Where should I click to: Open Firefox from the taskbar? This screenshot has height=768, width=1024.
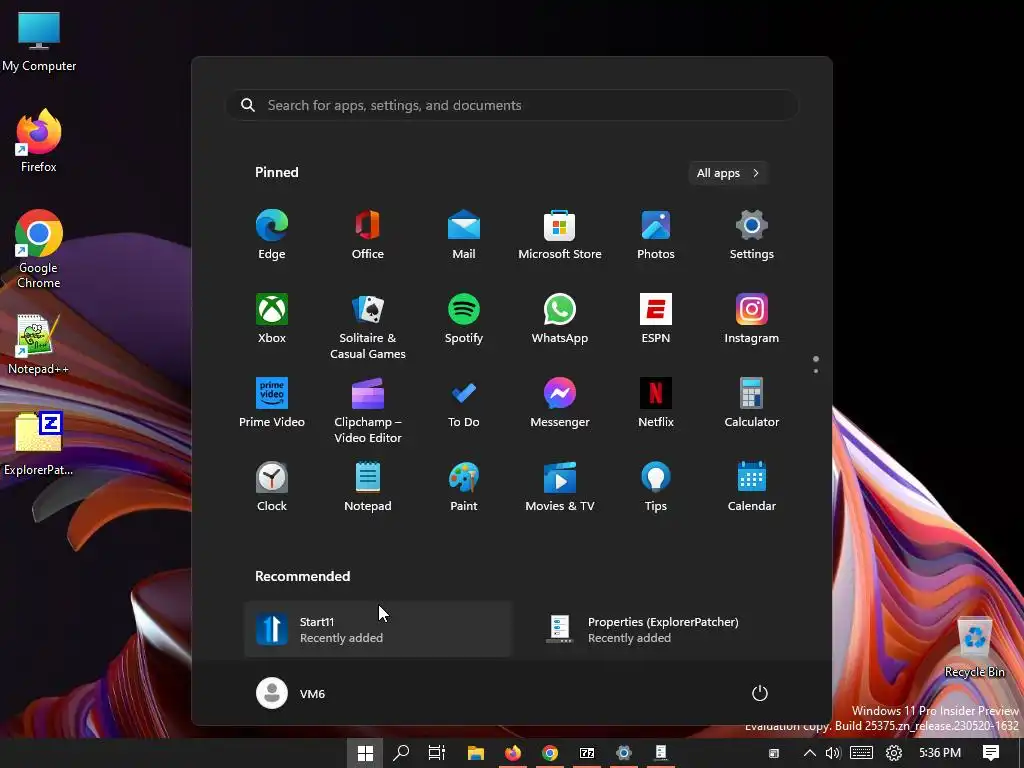[513, 753]
